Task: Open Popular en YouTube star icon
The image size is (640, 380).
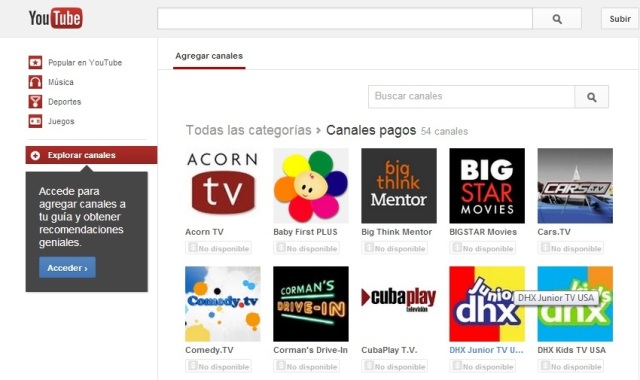Action: pos(35,62)
